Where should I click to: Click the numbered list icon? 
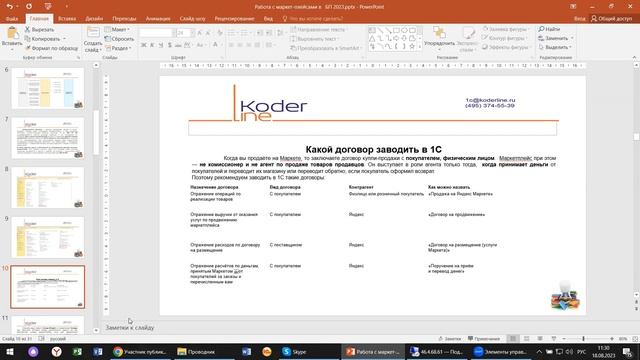tap(244, 33)
